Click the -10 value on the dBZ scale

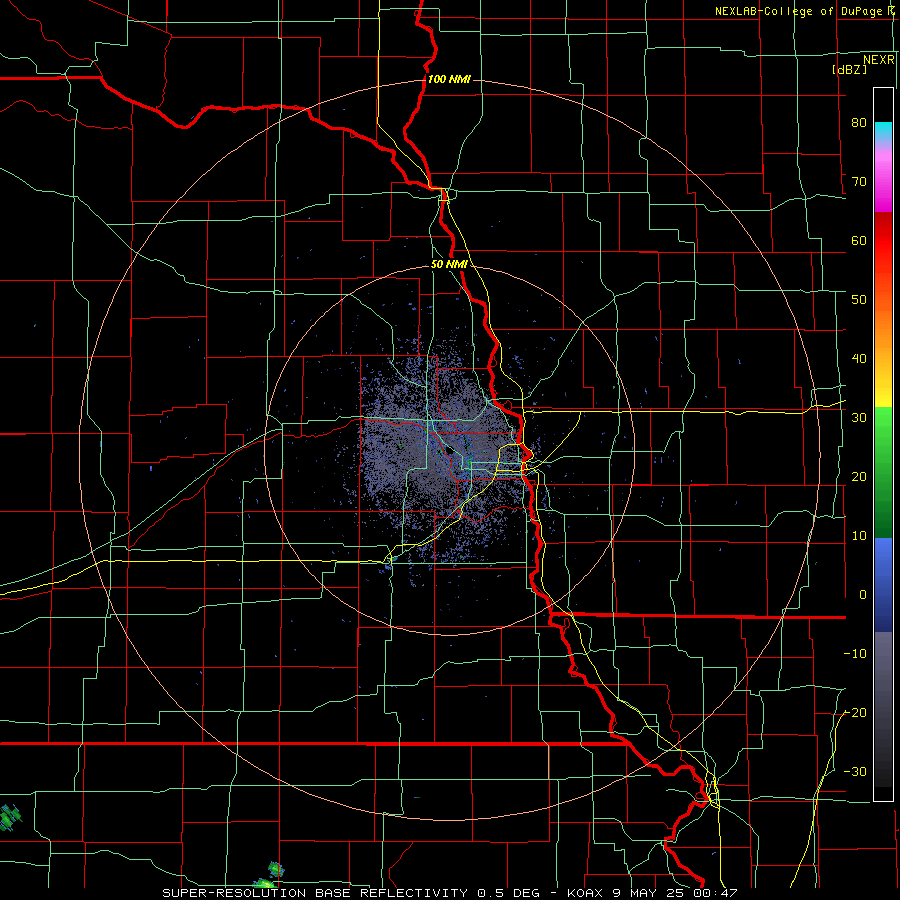(x=855, y=654)
